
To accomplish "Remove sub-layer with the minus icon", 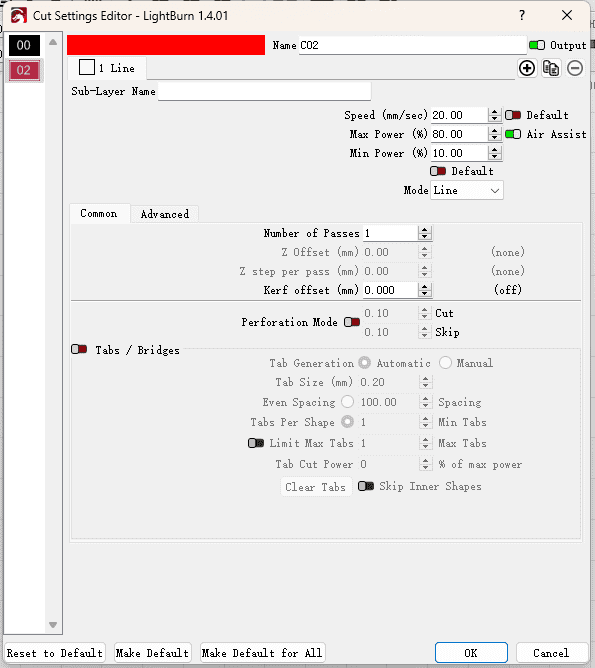I will [575, 68].
